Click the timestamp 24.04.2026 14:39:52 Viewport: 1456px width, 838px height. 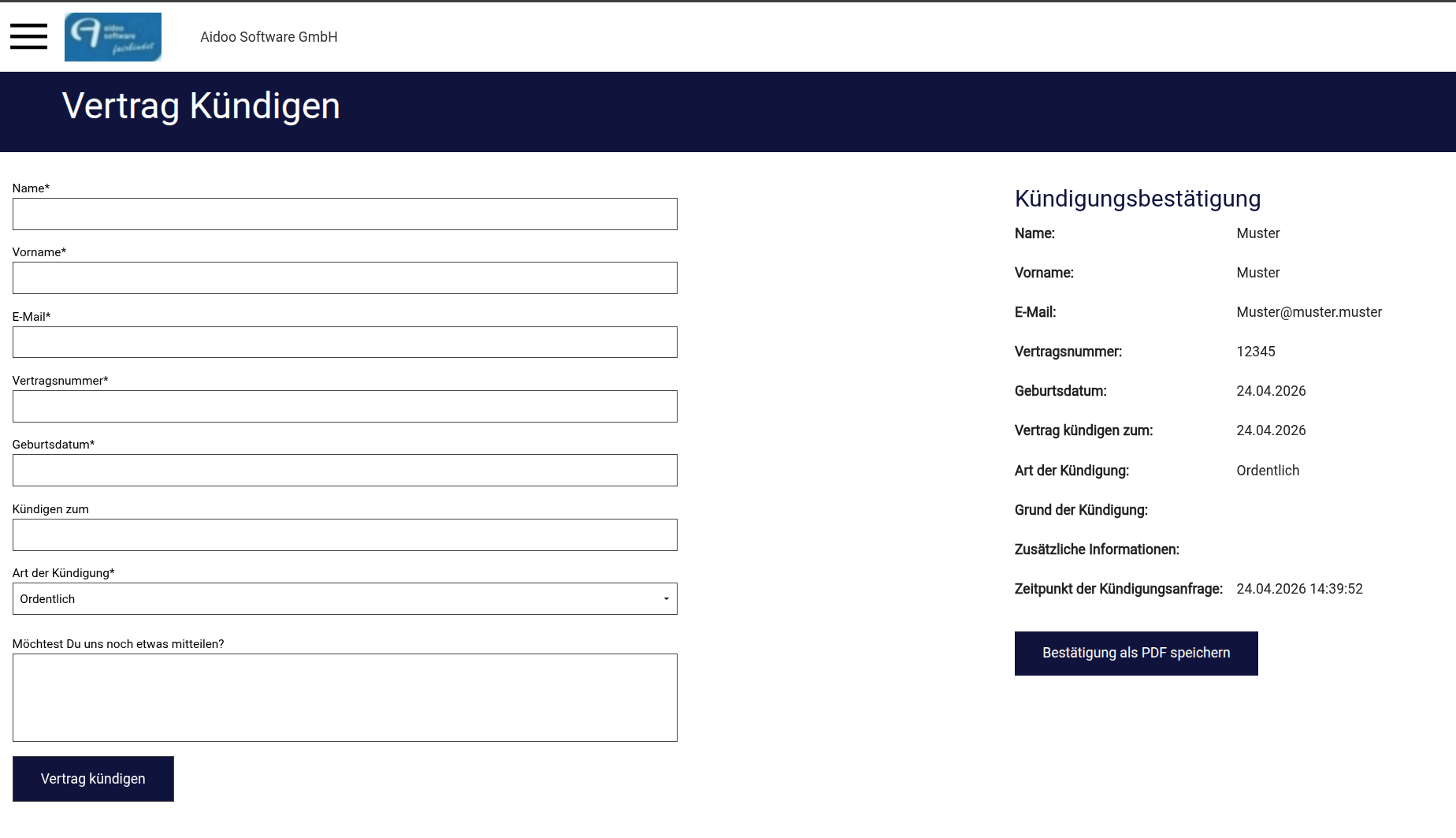tap(1299, 589)
